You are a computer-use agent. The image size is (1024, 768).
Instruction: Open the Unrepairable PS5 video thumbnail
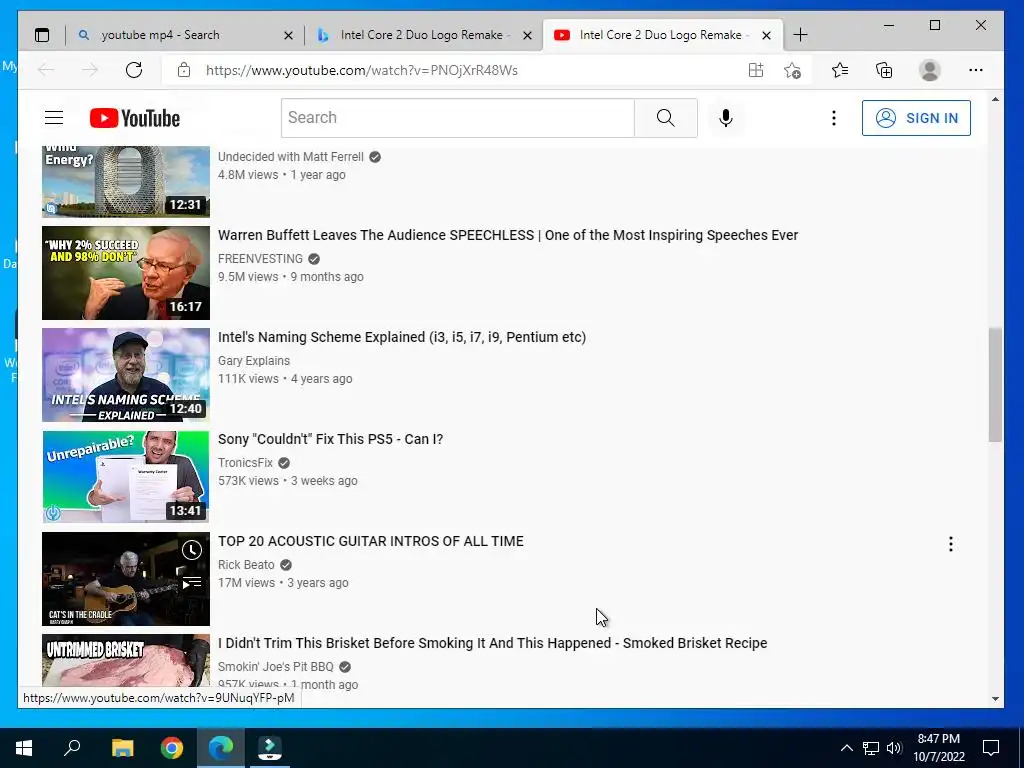coord(126,477)
